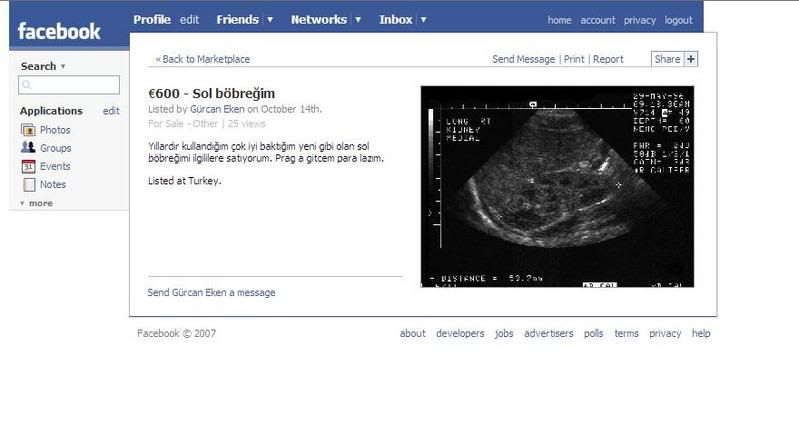
Task: Open the Inbox menu item
Action: [396, 19]
